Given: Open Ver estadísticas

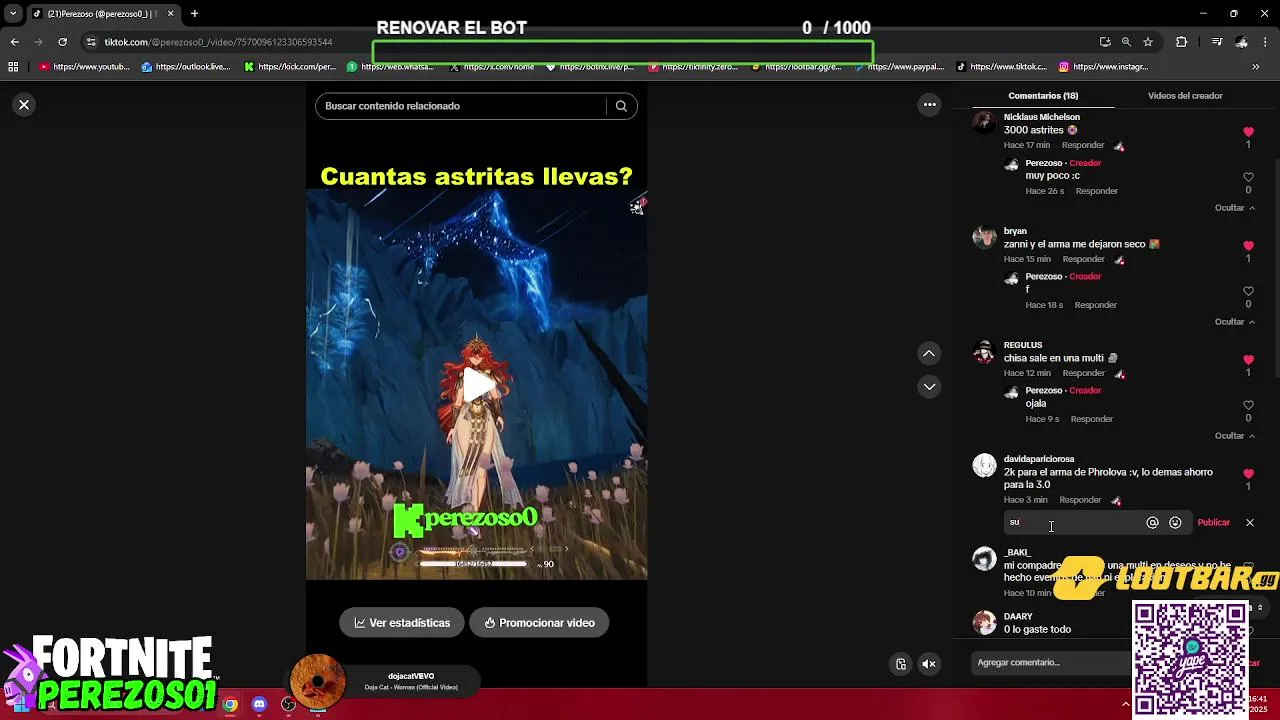Looking at the screenshot, I should (402, 623).
